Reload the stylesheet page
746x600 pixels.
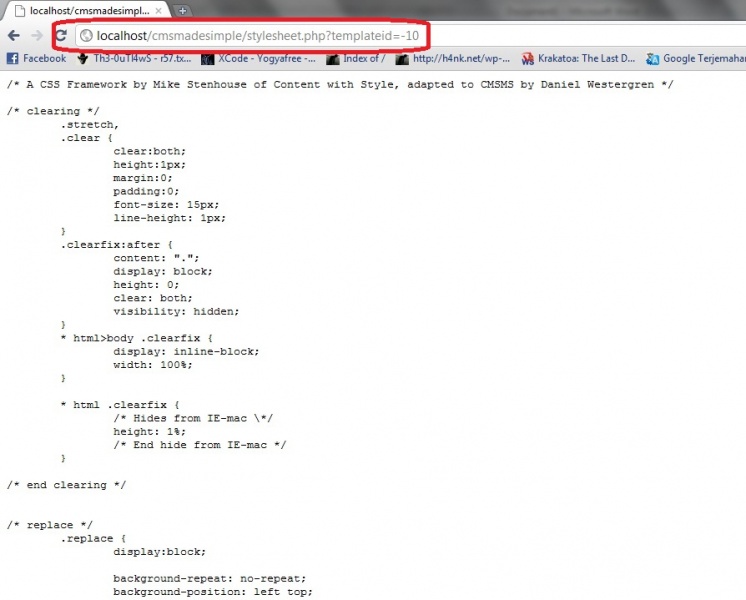[x=61, y=35]
